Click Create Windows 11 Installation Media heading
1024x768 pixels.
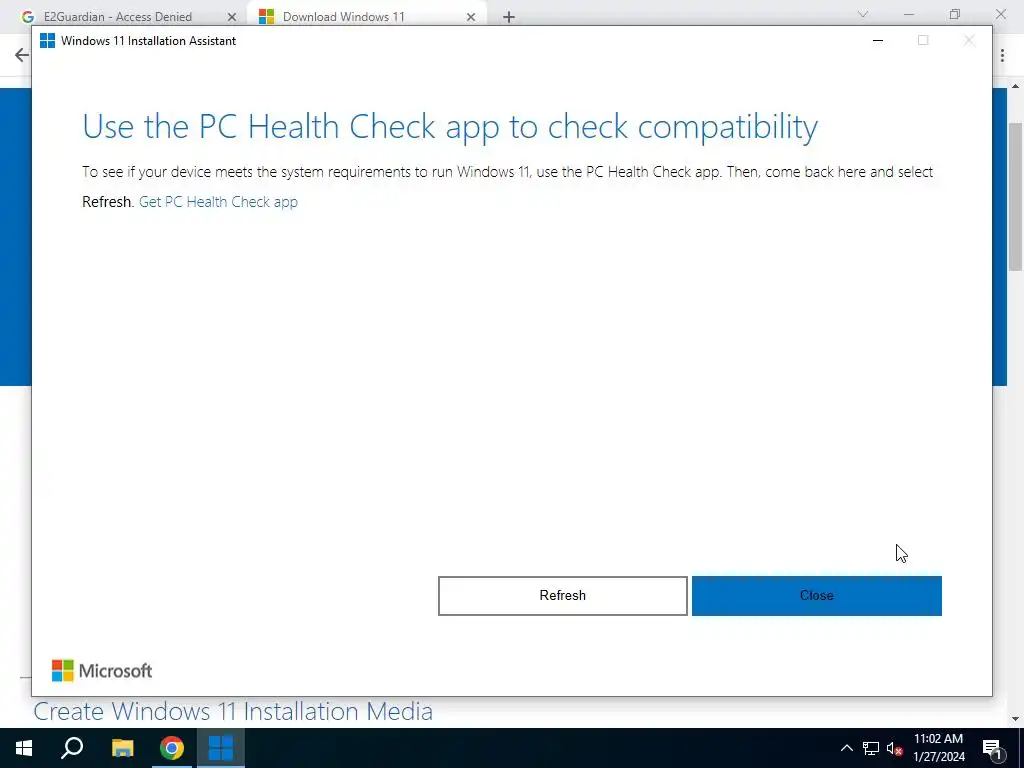pyautogui.click(x=233, y=711)
